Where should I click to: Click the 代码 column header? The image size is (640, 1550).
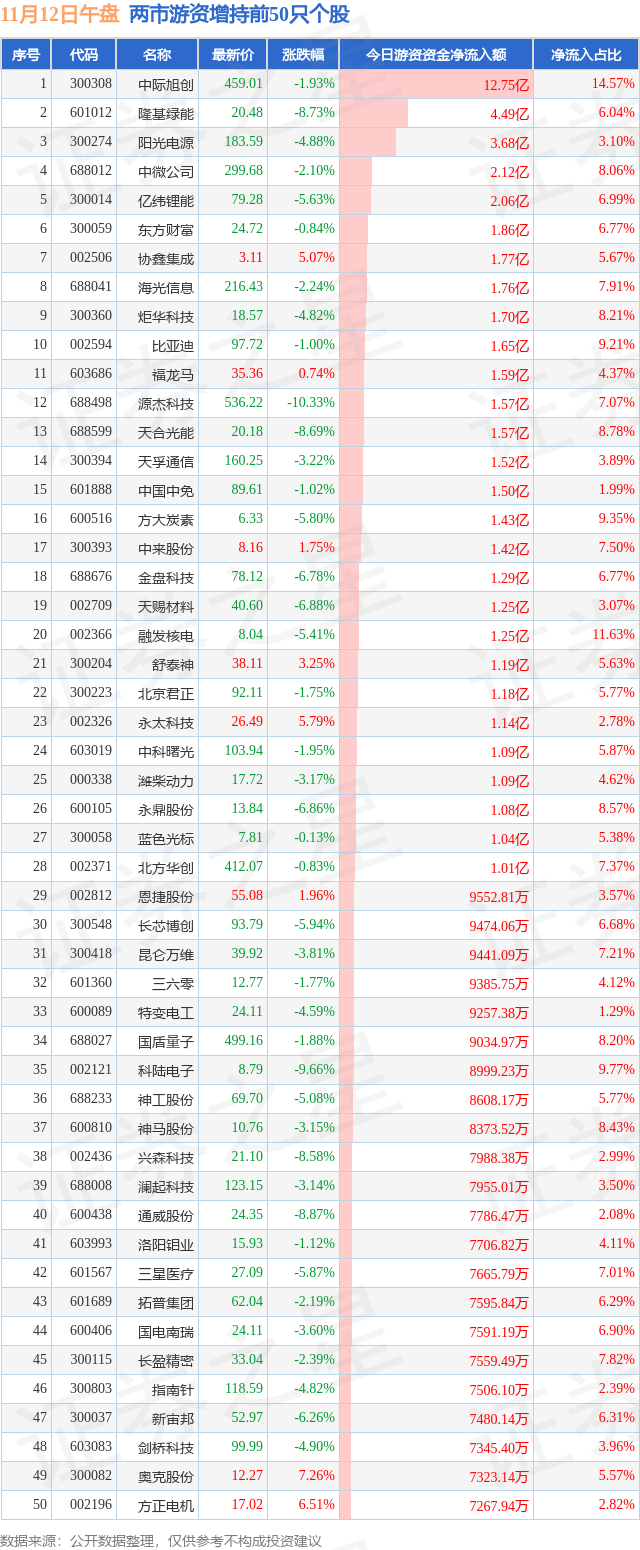click(x=84, y=55)
